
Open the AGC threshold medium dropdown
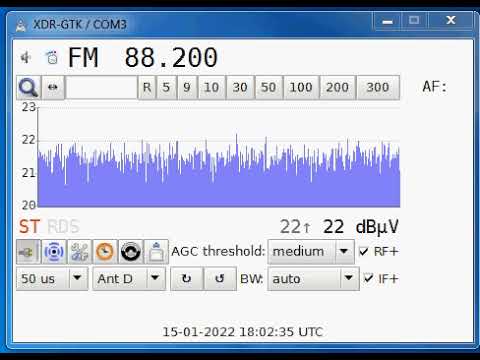coord(311,251)
